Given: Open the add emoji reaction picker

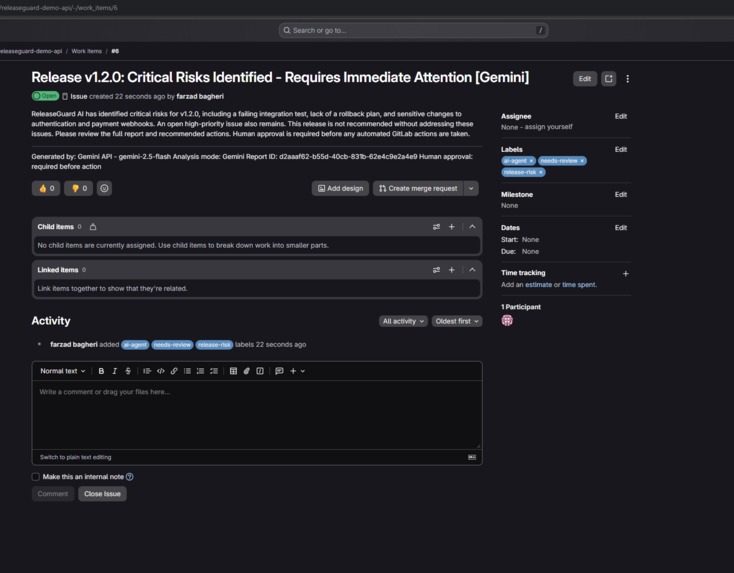Looking at the screenshot, I should (104, 188).
